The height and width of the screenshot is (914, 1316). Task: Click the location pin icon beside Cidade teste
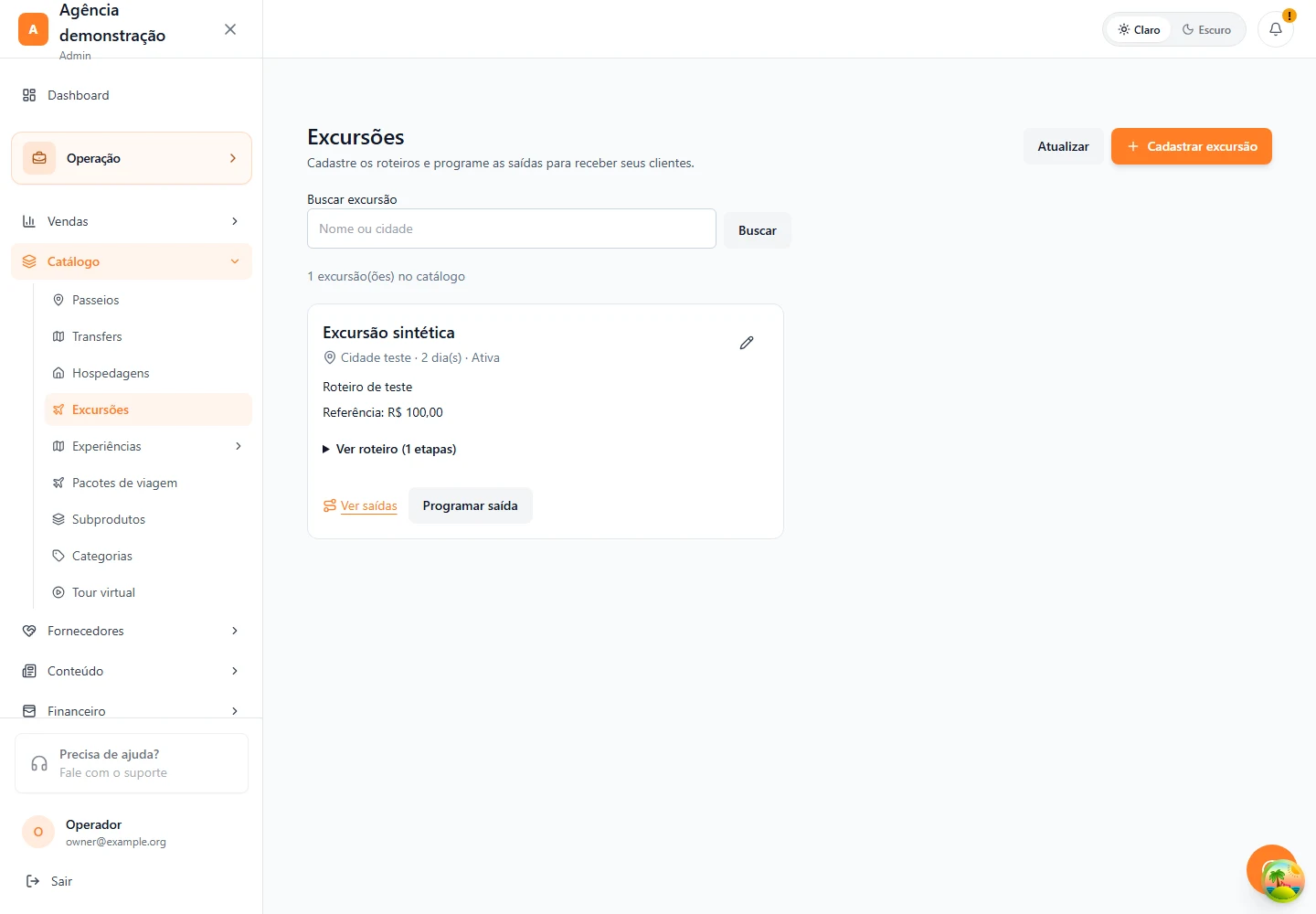330,357
